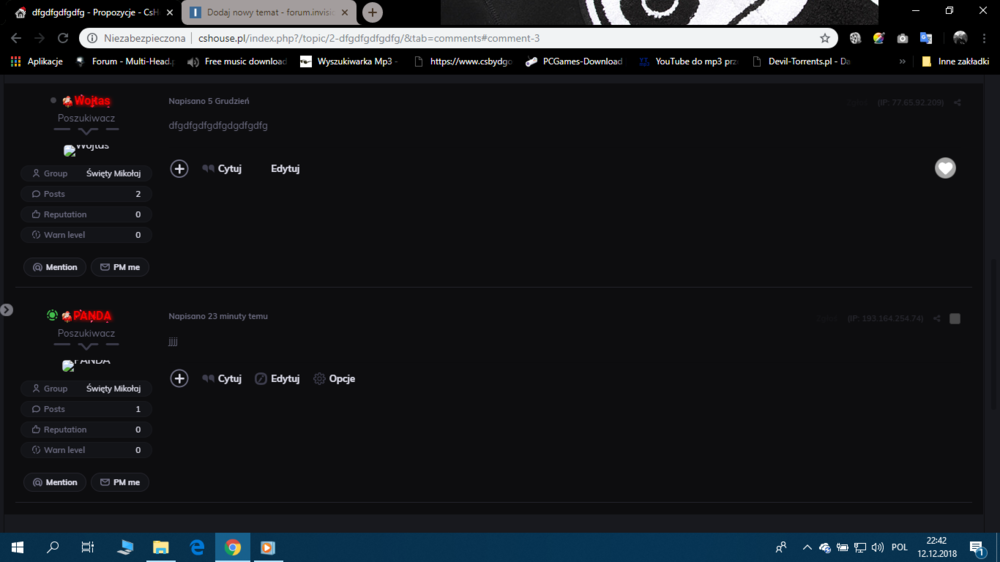Viewport: 1000px width, 562px height.
Task: Open the Inne zakładki bookmarks folder
Action: pos(955,61)
